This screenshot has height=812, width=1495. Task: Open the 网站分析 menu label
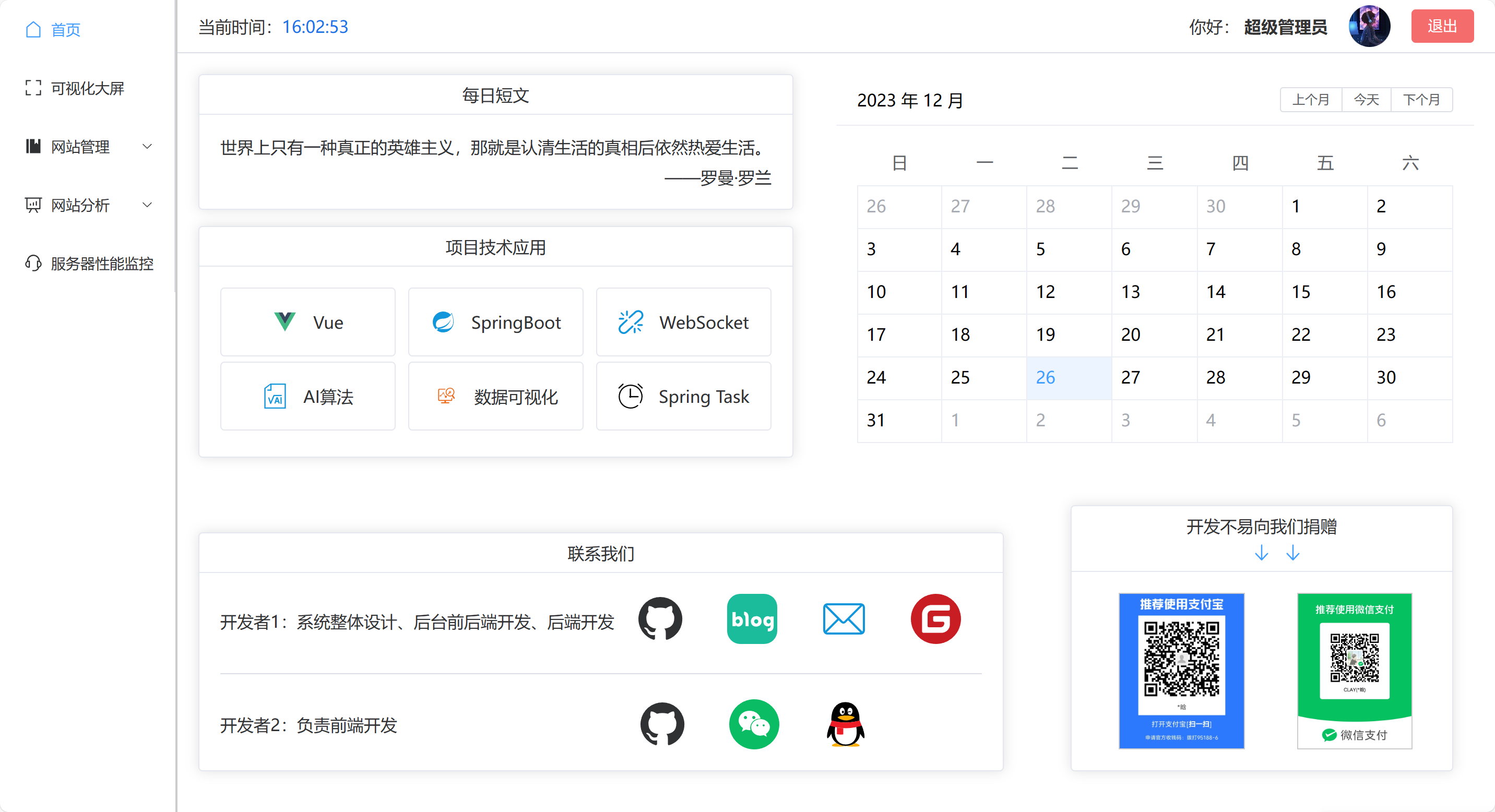80,205
